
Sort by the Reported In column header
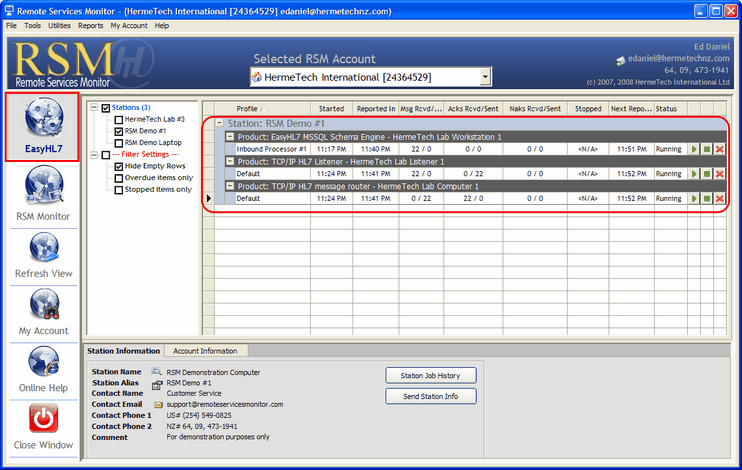tap(376, 108)
